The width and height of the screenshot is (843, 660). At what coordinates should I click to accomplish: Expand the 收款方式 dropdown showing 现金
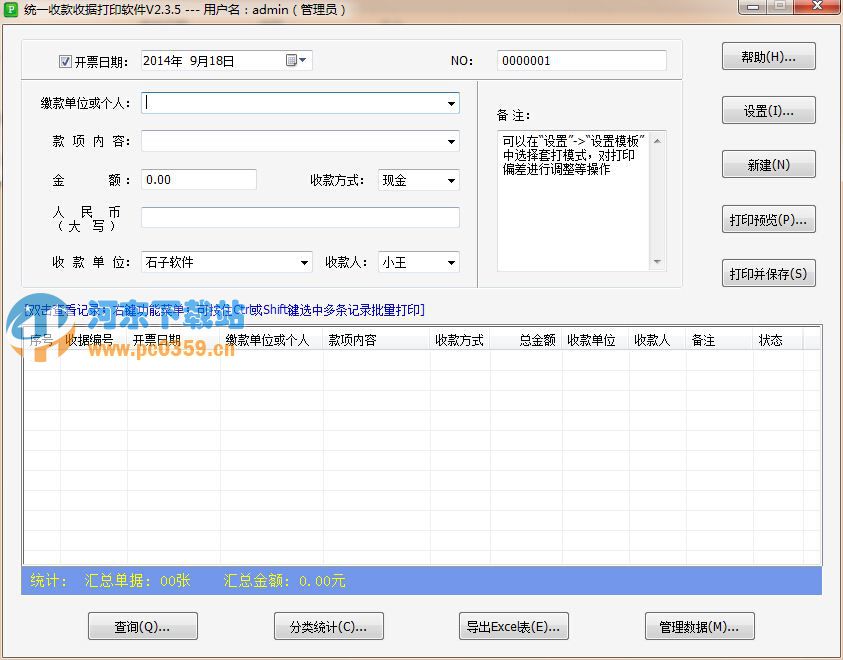pyautogui.click(x=451, y=180)
